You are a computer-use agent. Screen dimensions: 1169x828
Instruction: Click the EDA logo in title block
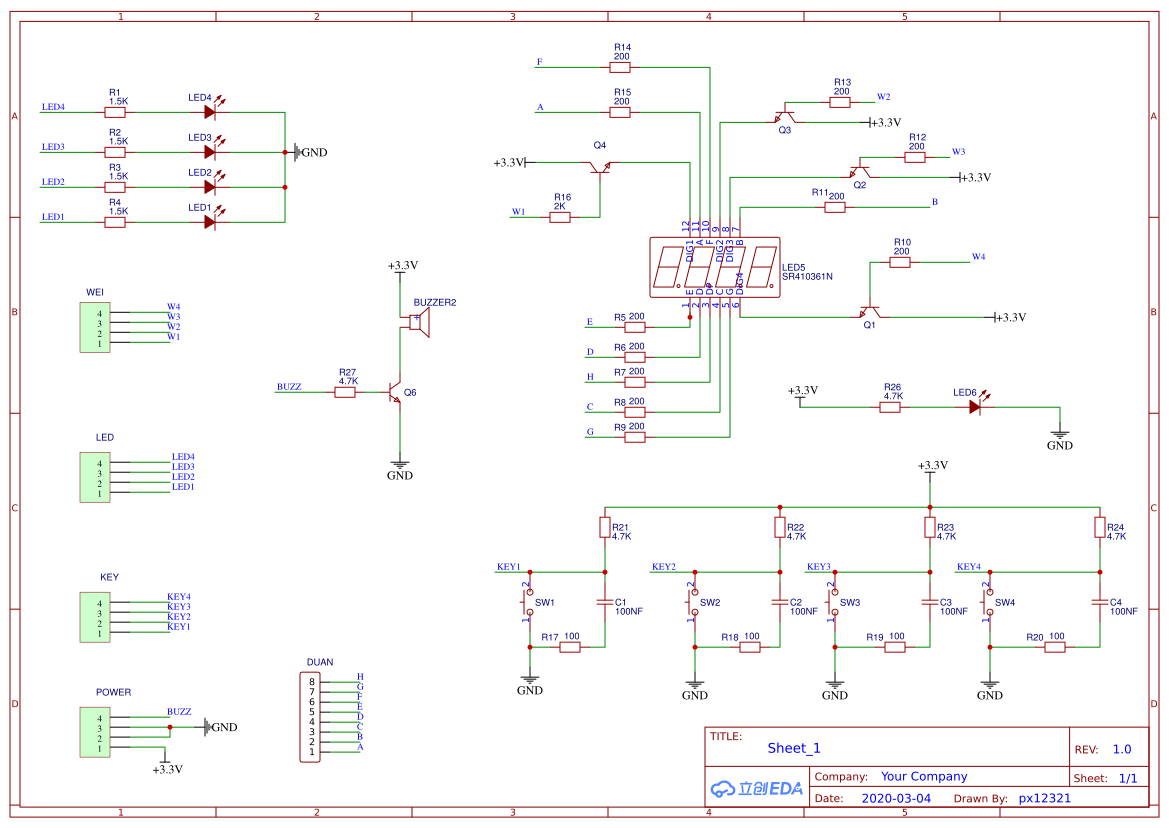(x=757, y=789)
